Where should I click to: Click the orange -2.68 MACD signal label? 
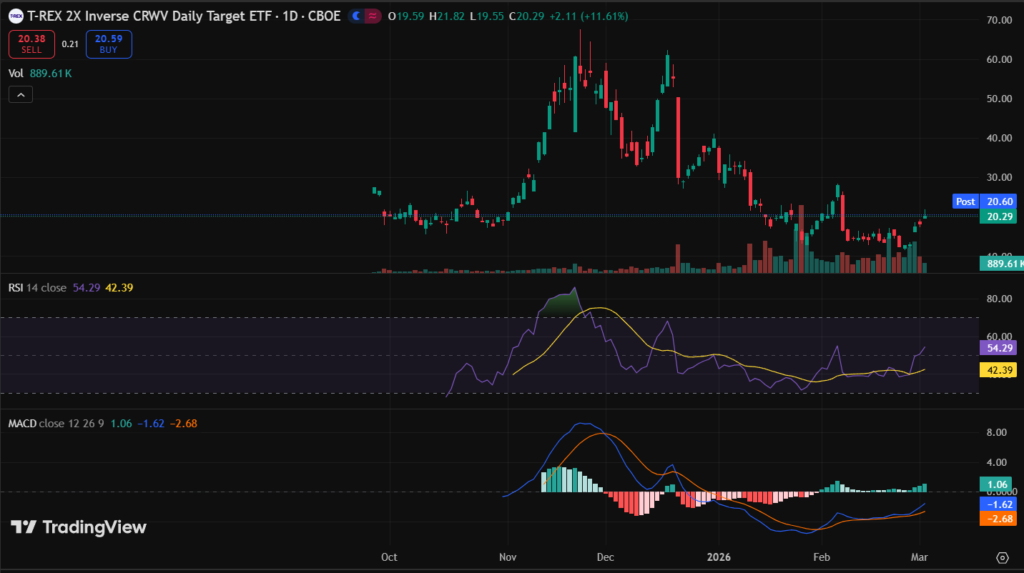[1001, 519]
